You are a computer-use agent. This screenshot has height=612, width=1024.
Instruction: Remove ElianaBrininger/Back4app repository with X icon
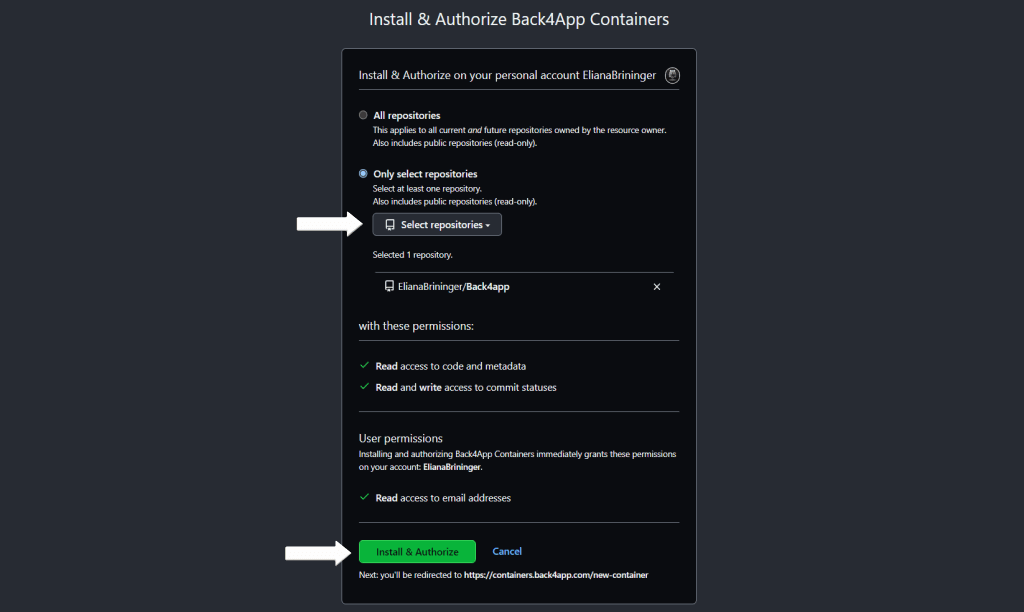pyautogui.click(x=657, y=287)
